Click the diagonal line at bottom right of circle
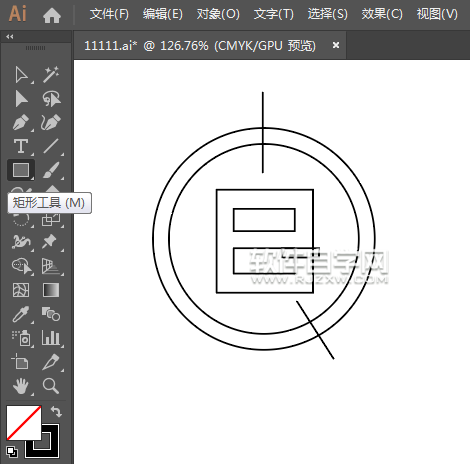 [315, 330]
